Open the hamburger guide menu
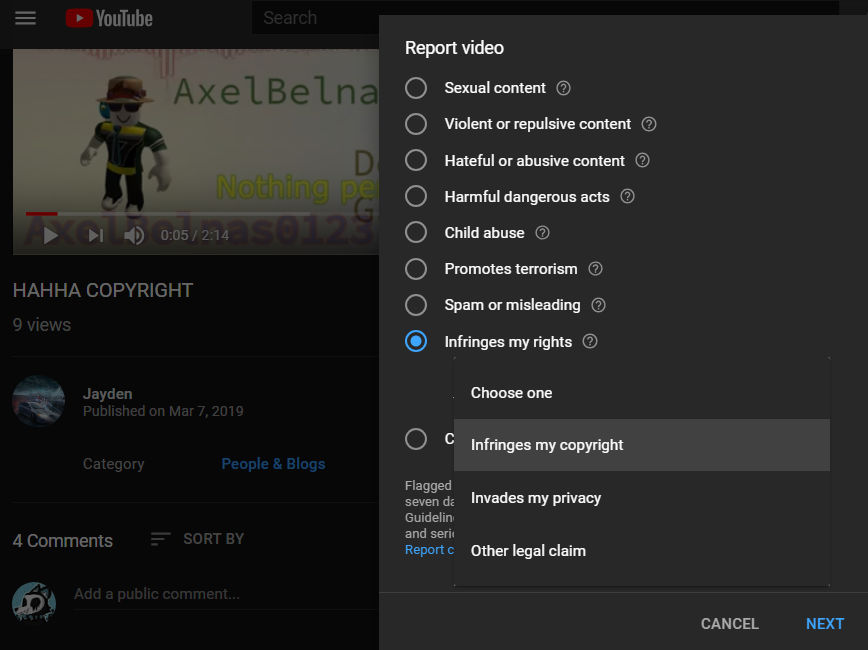Image resolution: width=868 pixels, height=650 pixels. (26, 18)
